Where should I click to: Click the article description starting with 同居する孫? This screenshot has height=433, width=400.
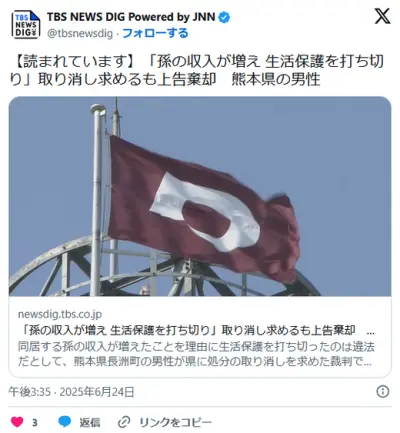pos(196,354)
